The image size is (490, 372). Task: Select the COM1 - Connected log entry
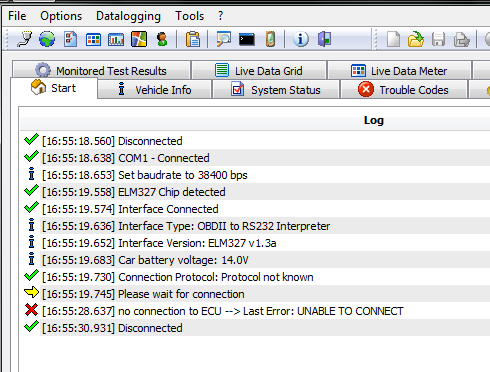click(x=255, y=158)
